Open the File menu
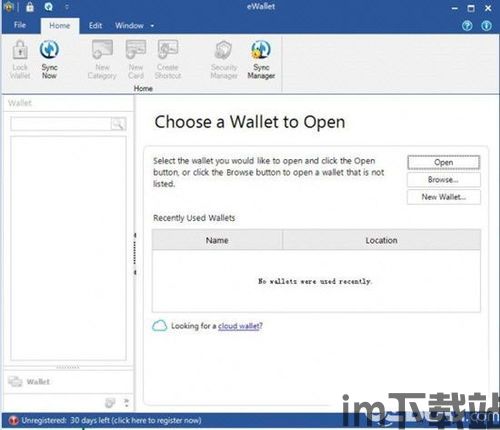Screen dimensions: 500x430 tap(20, 25)
